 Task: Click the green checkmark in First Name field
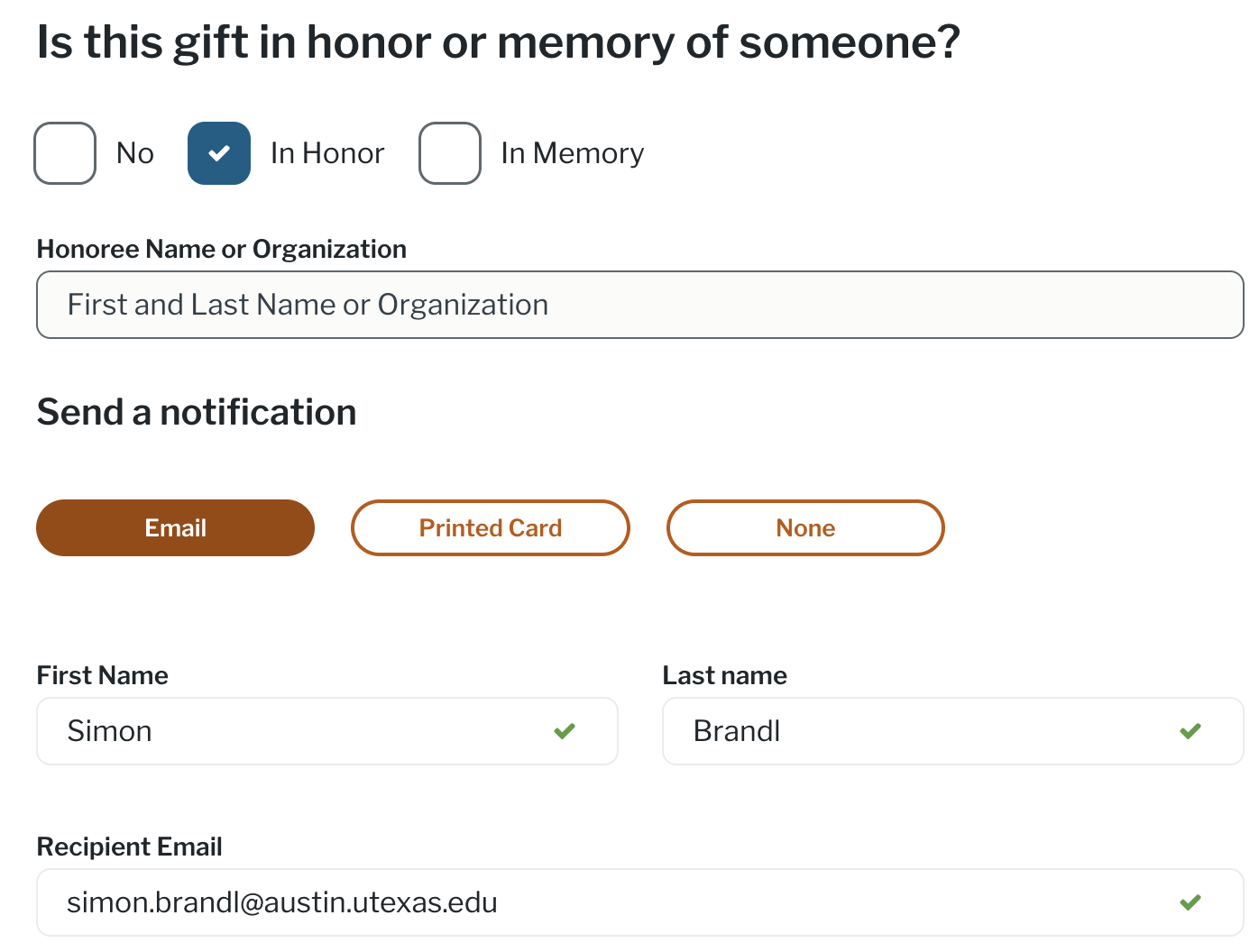(x=565, y=731)
